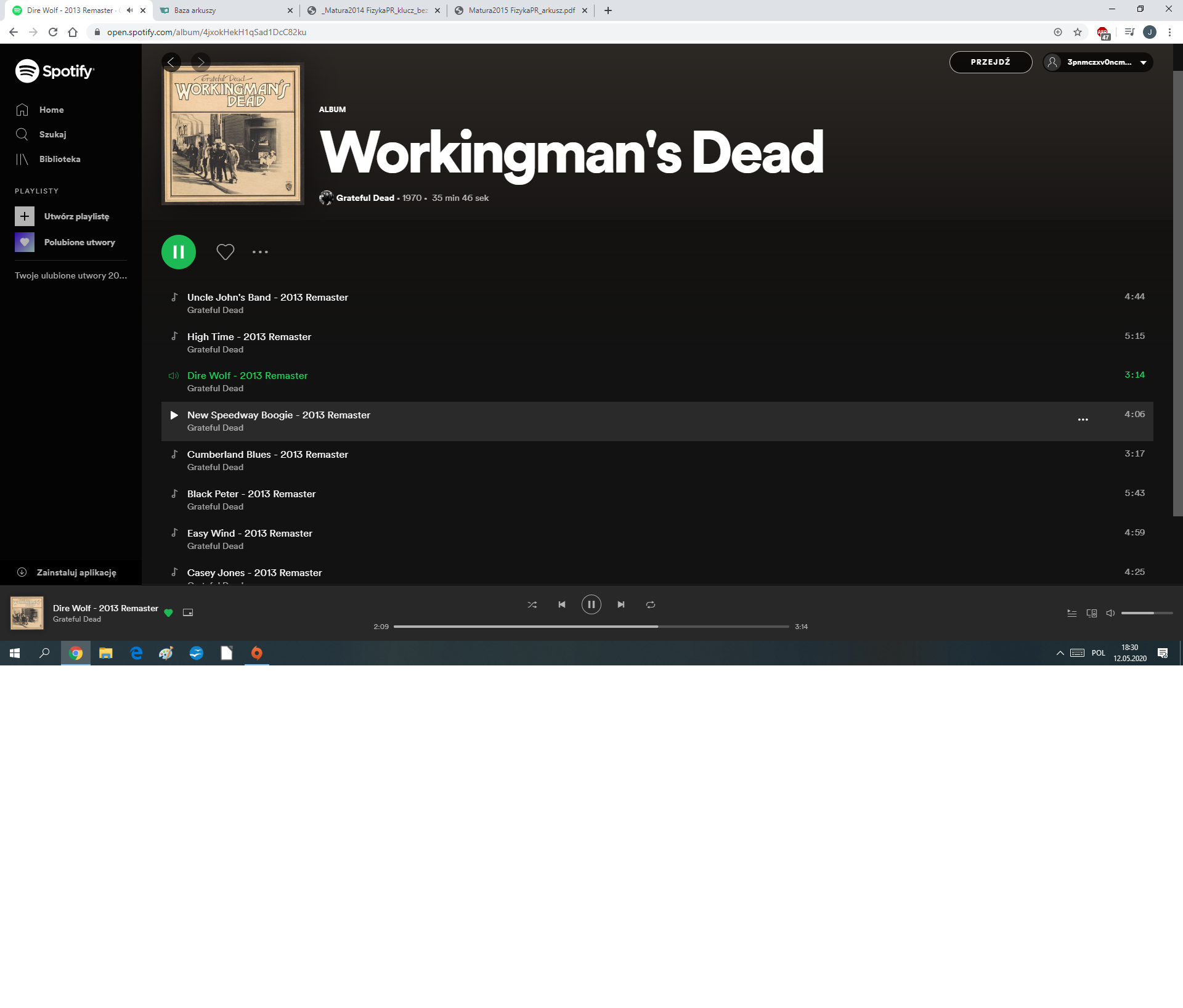Open Windows notification center
Image resolution: width=1183 pixels, height=1008 pixels.
[x=1163, y=653]
